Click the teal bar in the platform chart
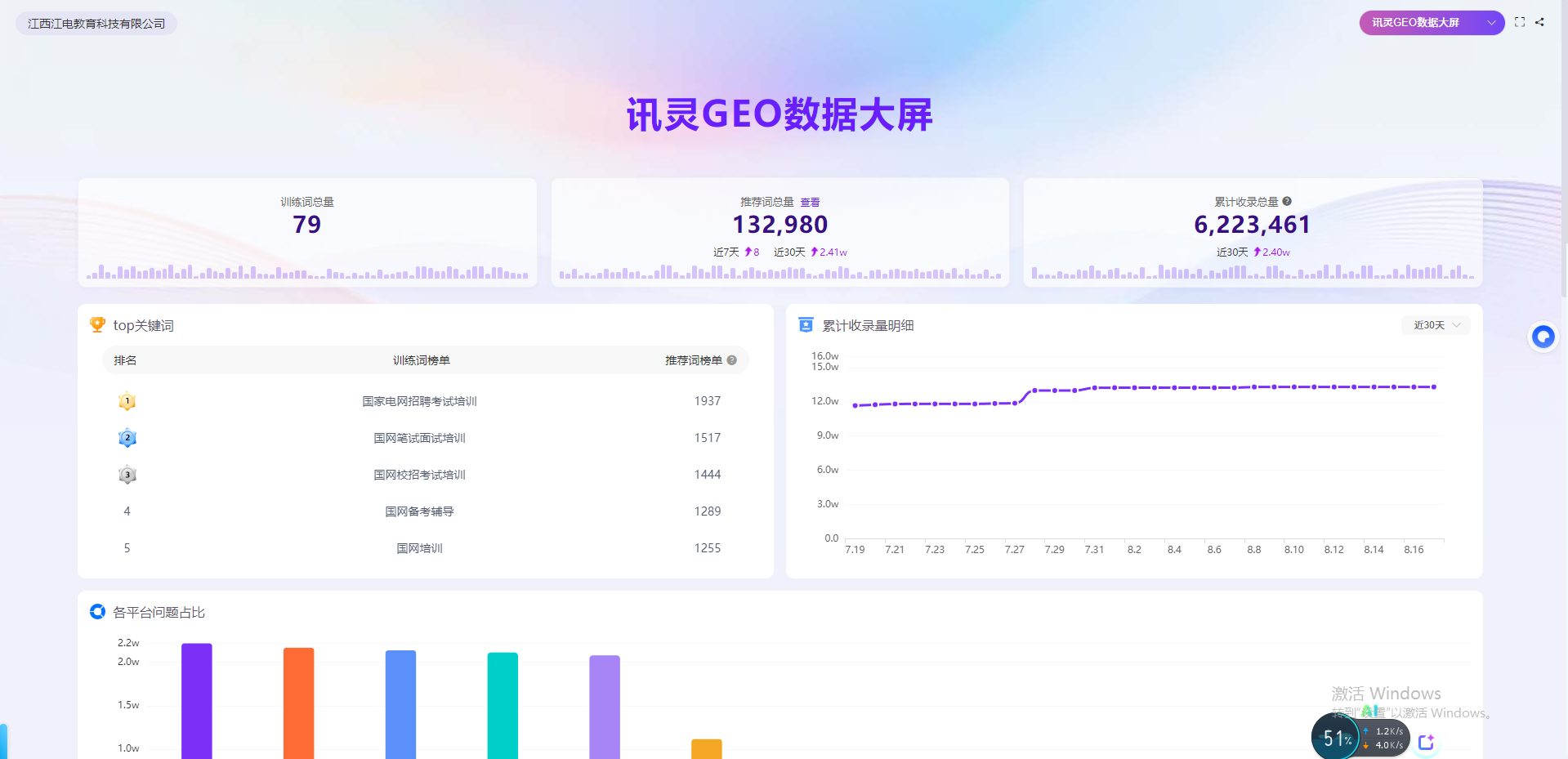This screenshot has width=1568, height=759. pyautogui.click(x=503, y=706)
